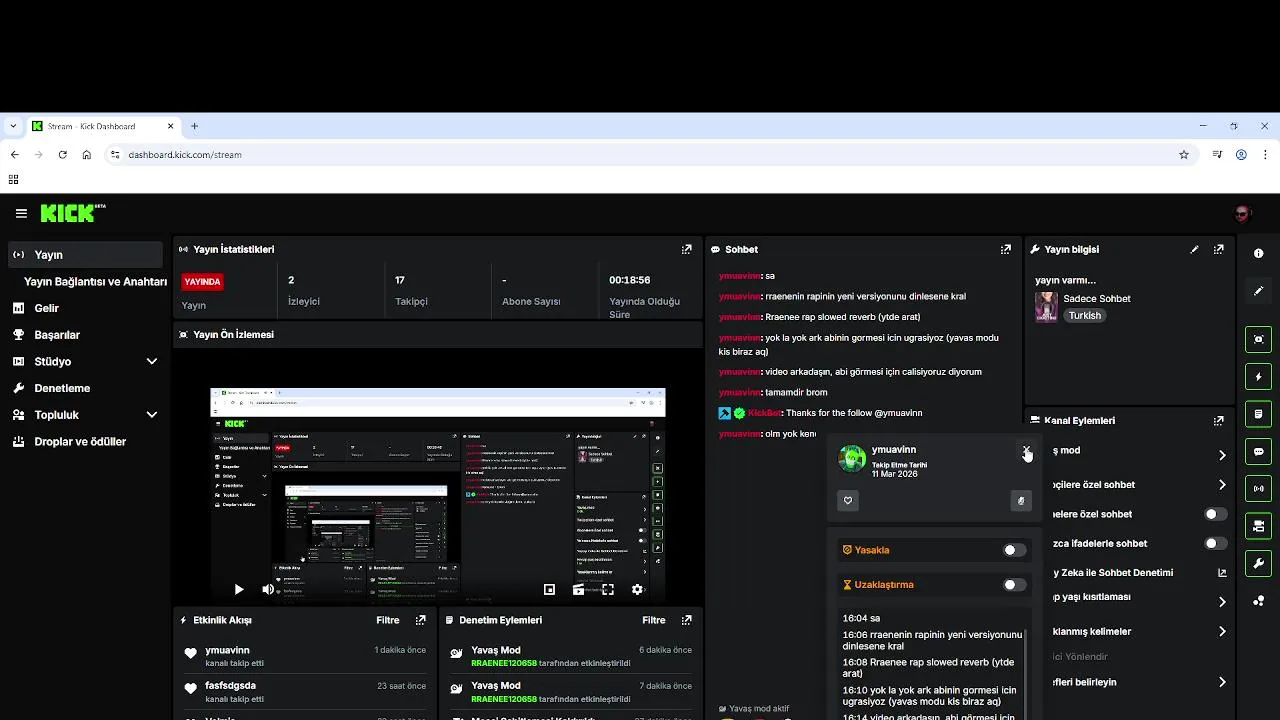
Task: Toggle the wrench stream info icon in the right rail
Action: pyautogui.click(x=1259, y=563)
